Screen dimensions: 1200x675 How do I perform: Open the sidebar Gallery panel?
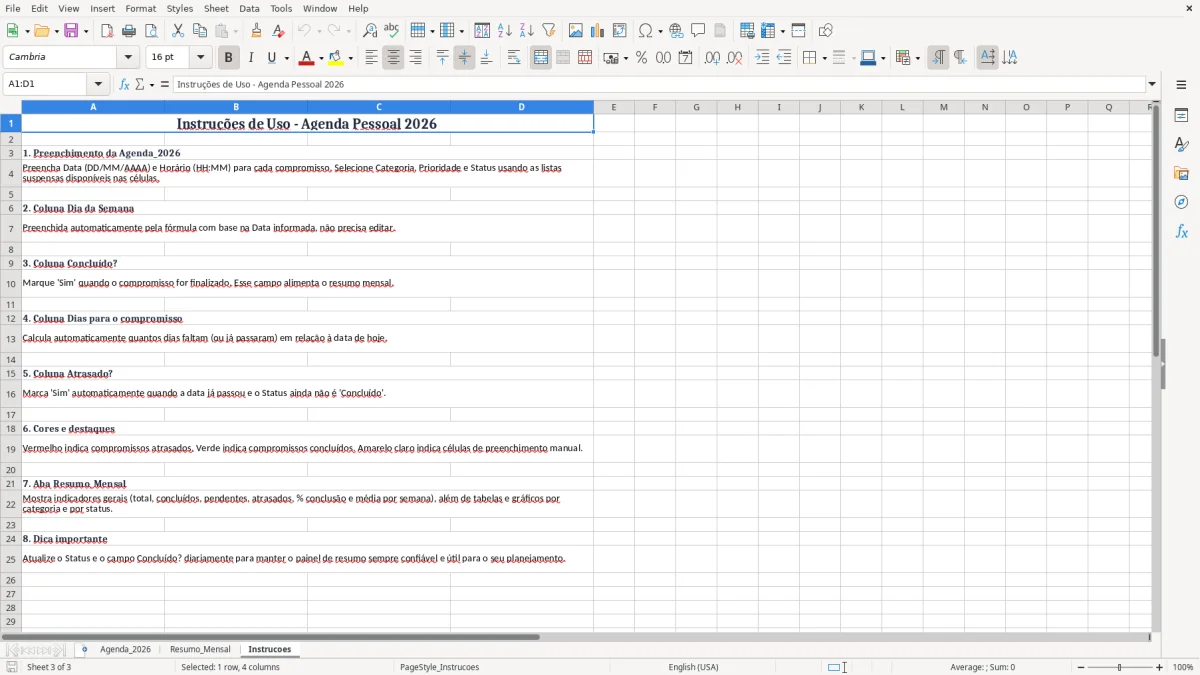(x=1181, y=173)
